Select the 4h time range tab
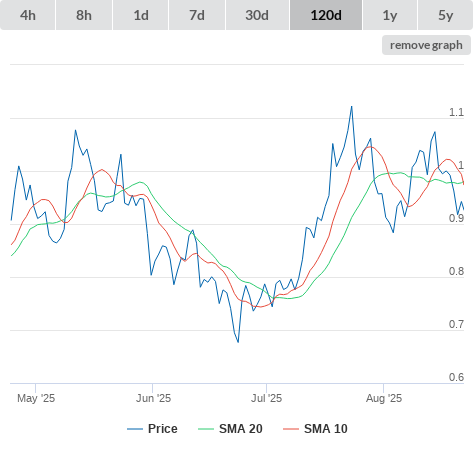 coord(28,15)
